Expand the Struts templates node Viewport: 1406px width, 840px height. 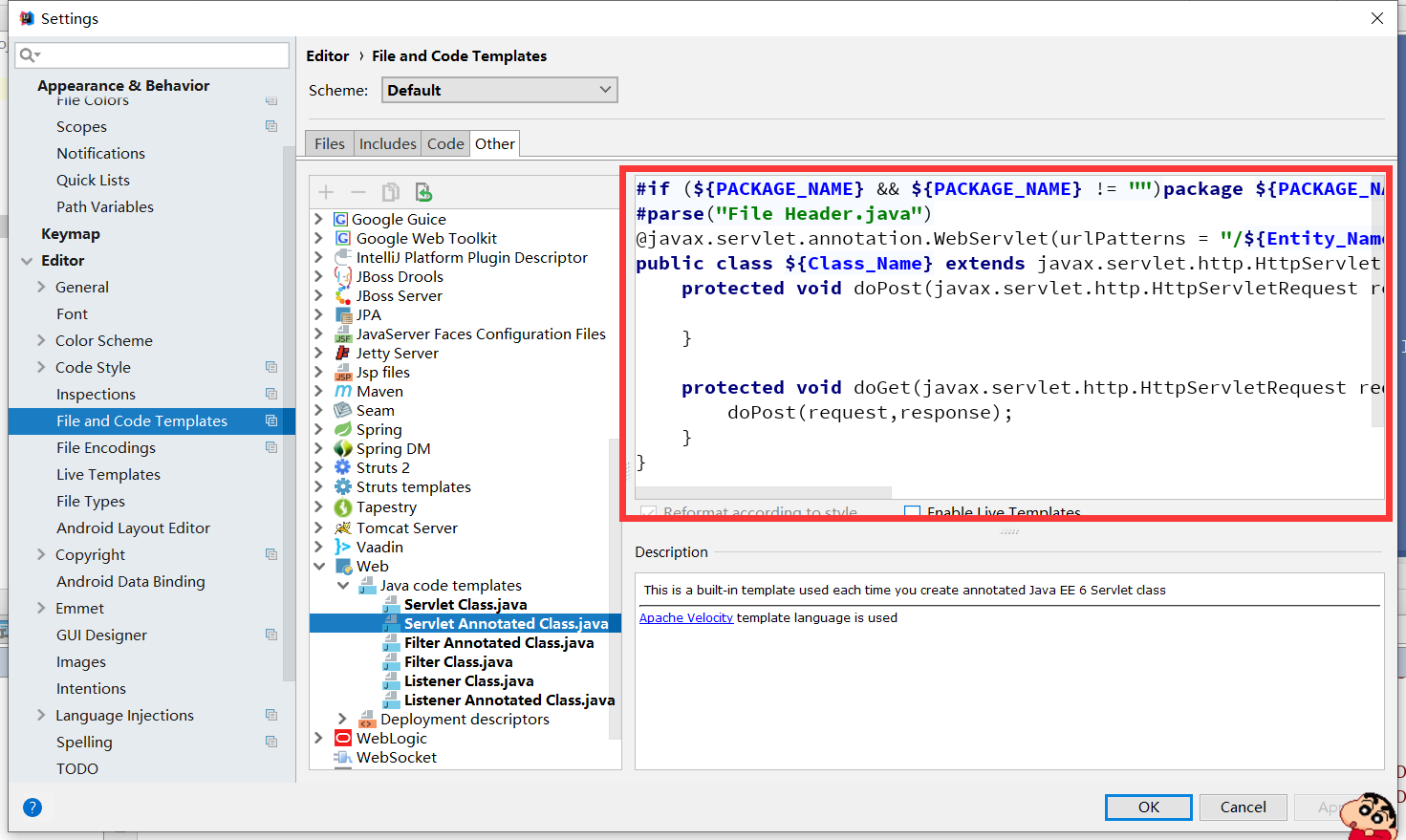[319, 486]
